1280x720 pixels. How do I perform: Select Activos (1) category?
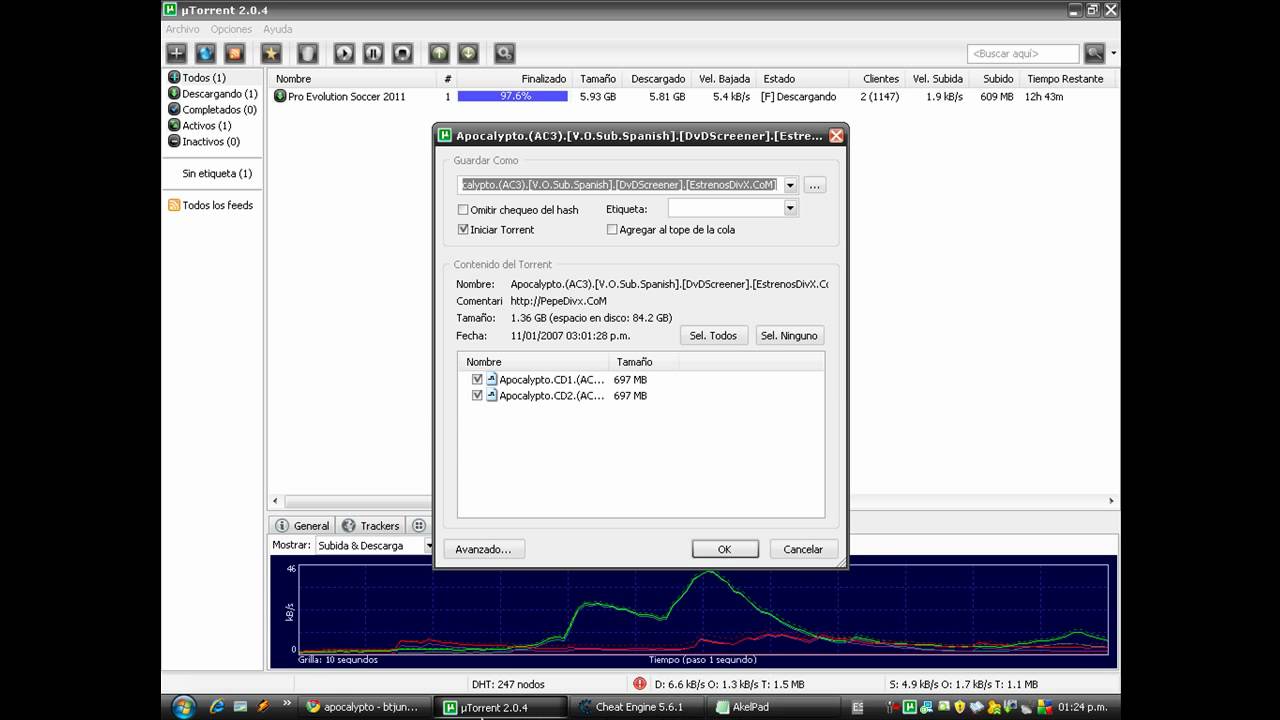(199, 126)
